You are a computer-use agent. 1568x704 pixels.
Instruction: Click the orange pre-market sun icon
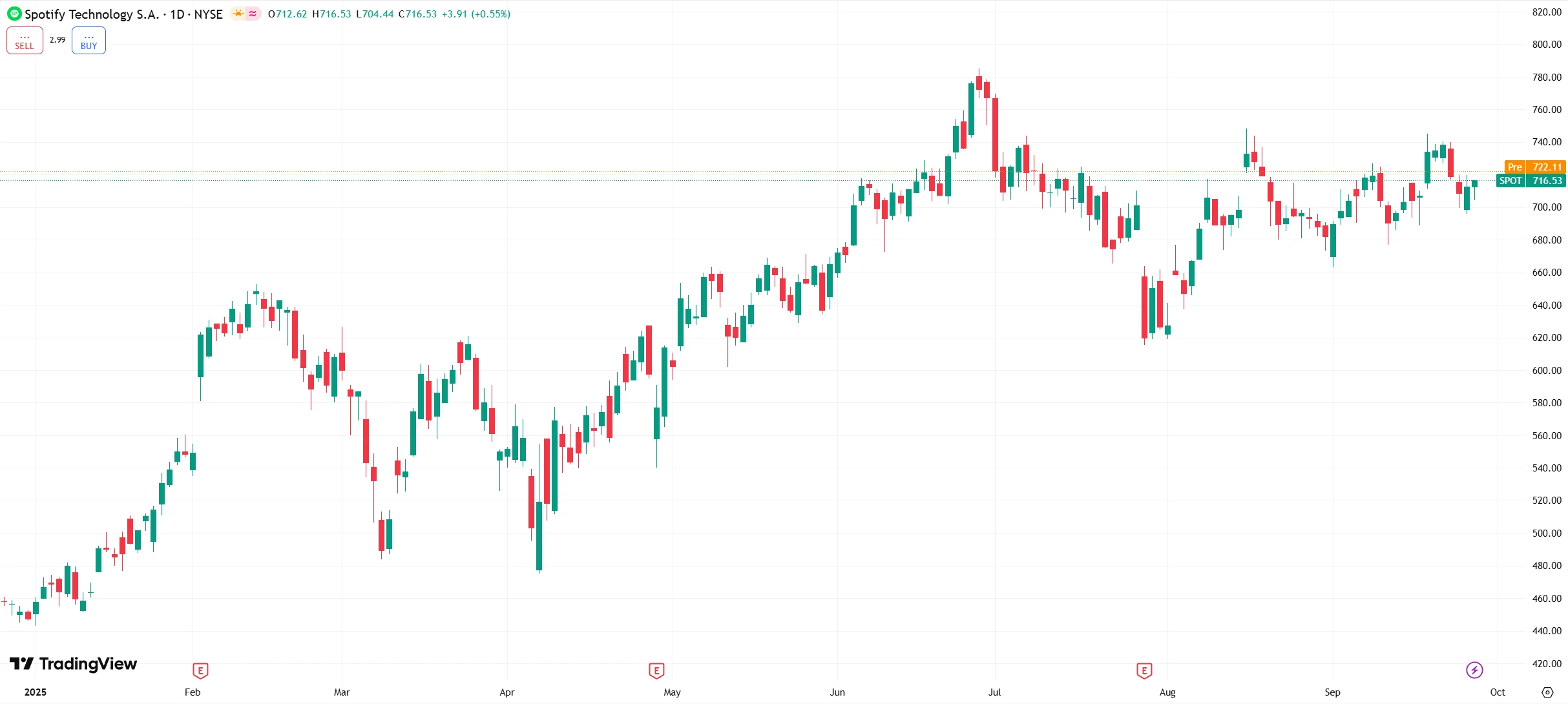(238, 14)
